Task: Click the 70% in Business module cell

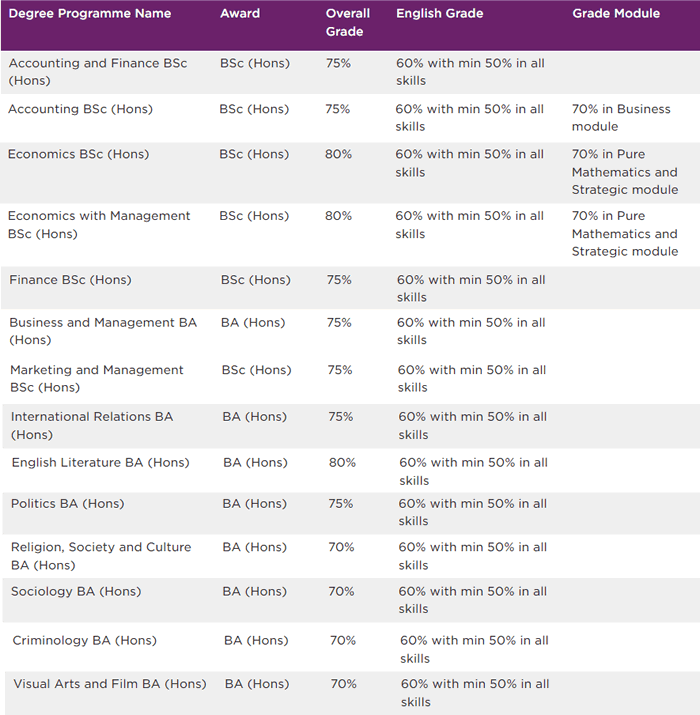Action: pos(621,118)
